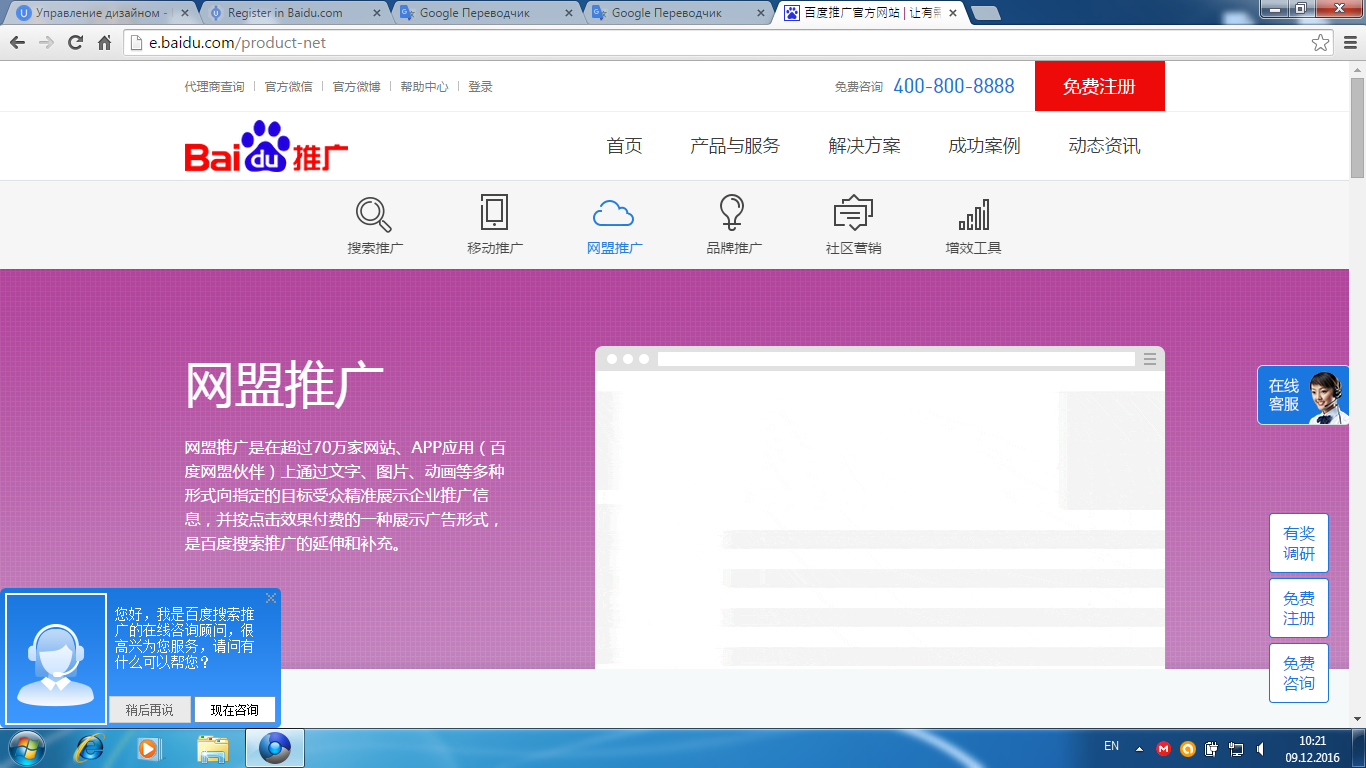Go to browser home page icon
The width and height of the screenshot is (1366, 768).
tap(104, 43)
